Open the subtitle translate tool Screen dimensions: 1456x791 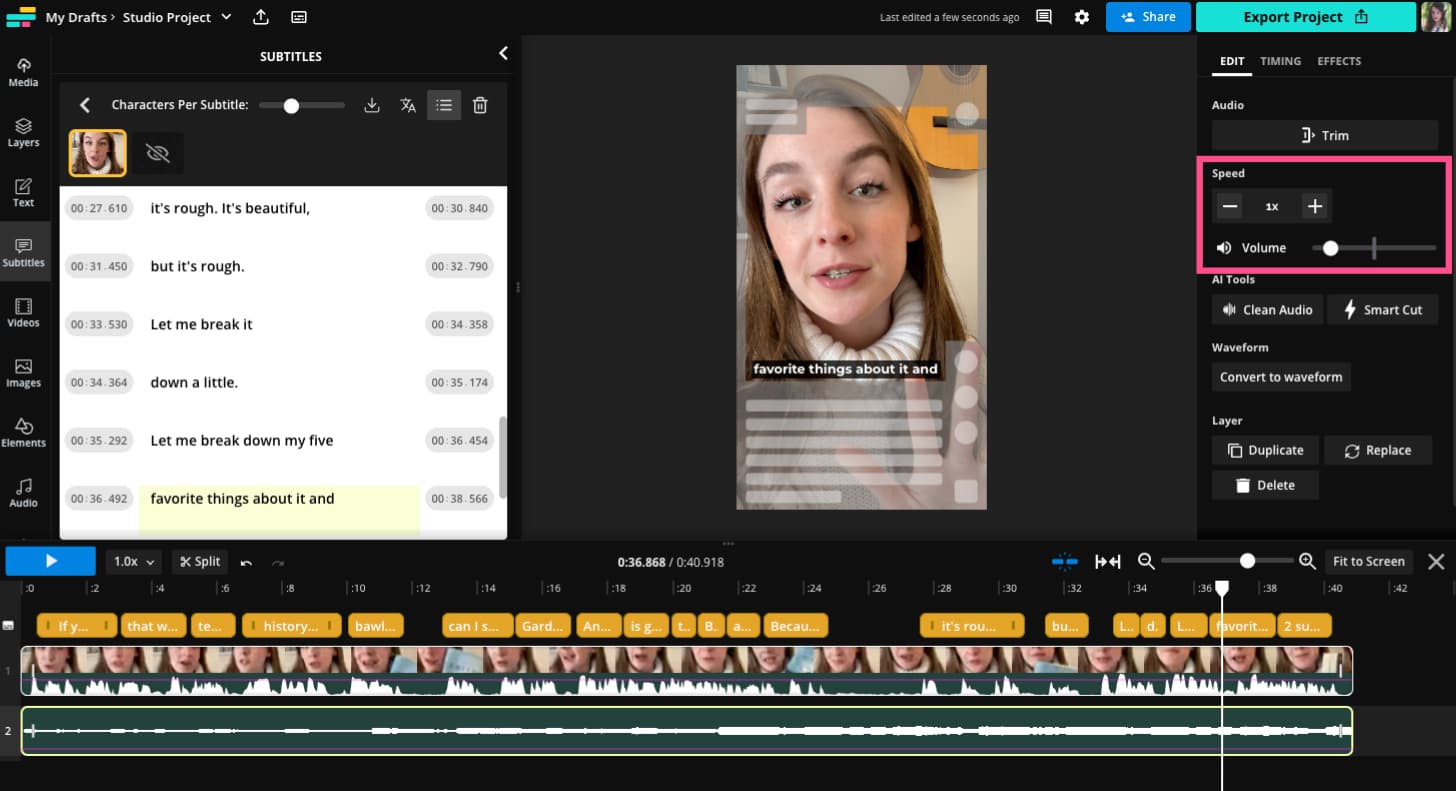point(408,105)
